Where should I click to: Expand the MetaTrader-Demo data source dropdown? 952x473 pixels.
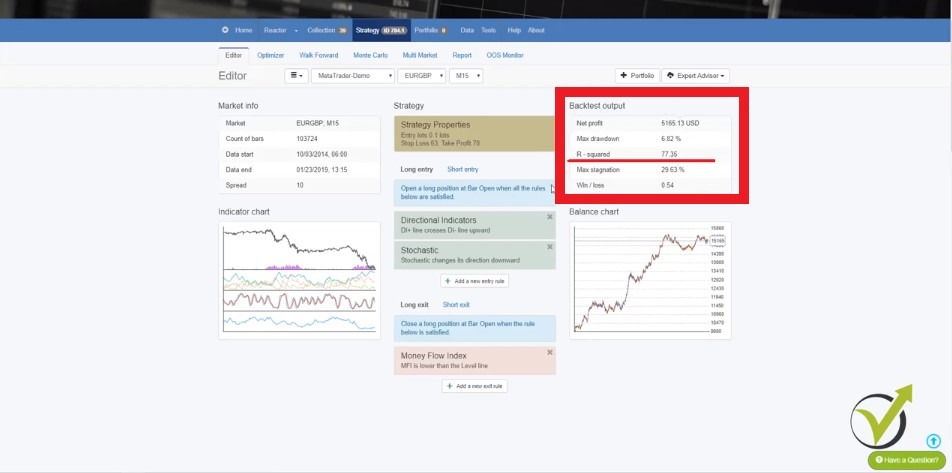(x=352, y=75)
